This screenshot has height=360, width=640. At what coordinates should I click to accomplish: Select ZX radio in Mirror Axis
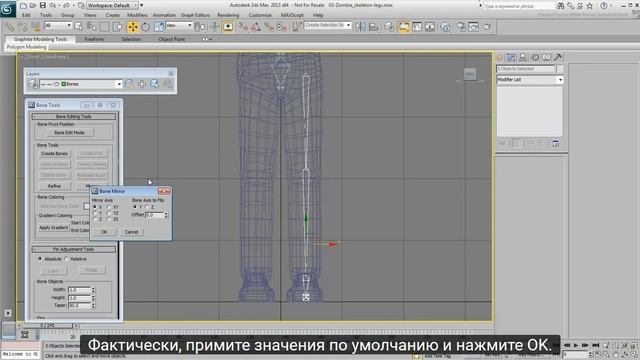[109, 219]
